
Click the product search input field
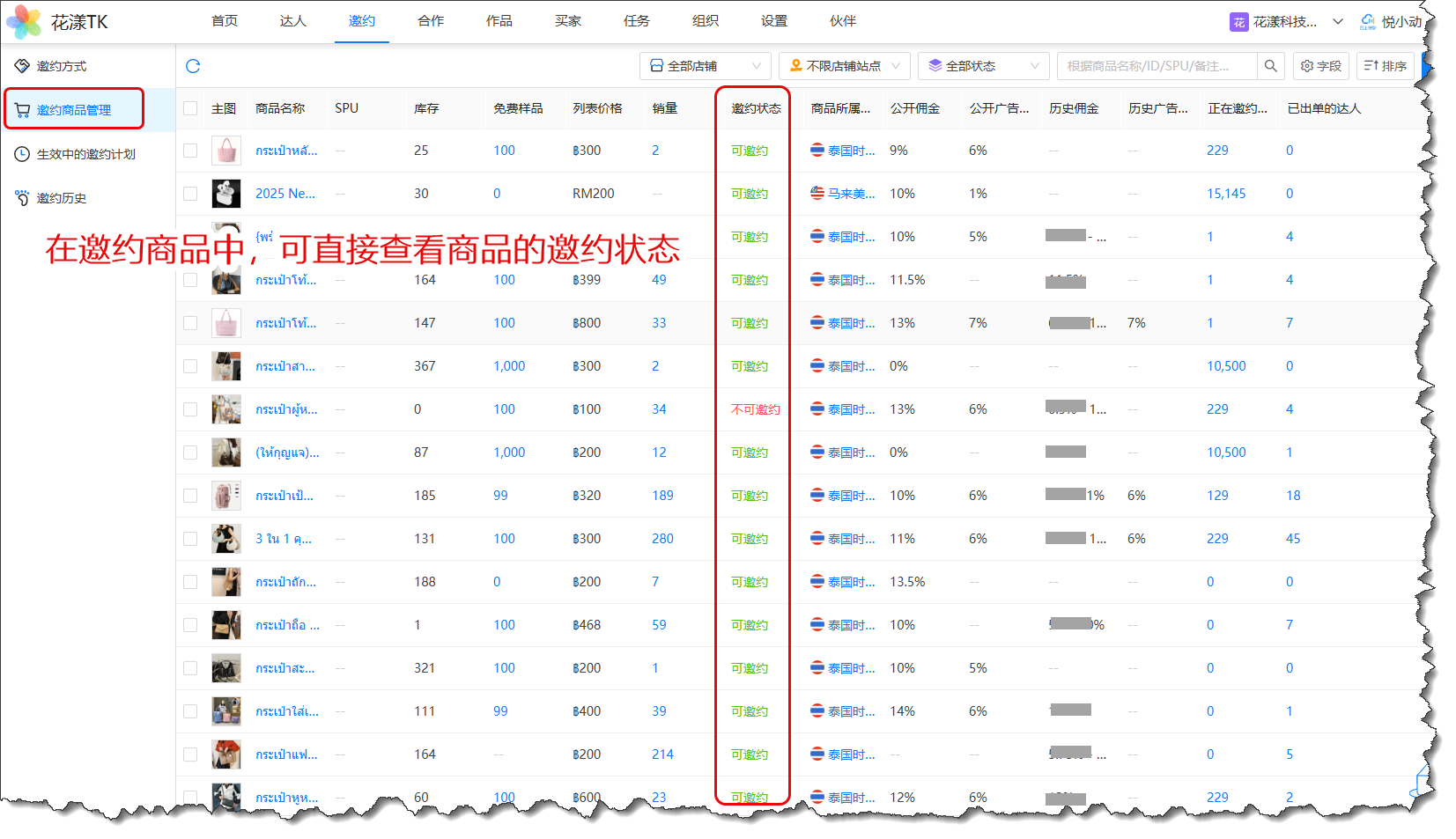tap(1157, 66)
